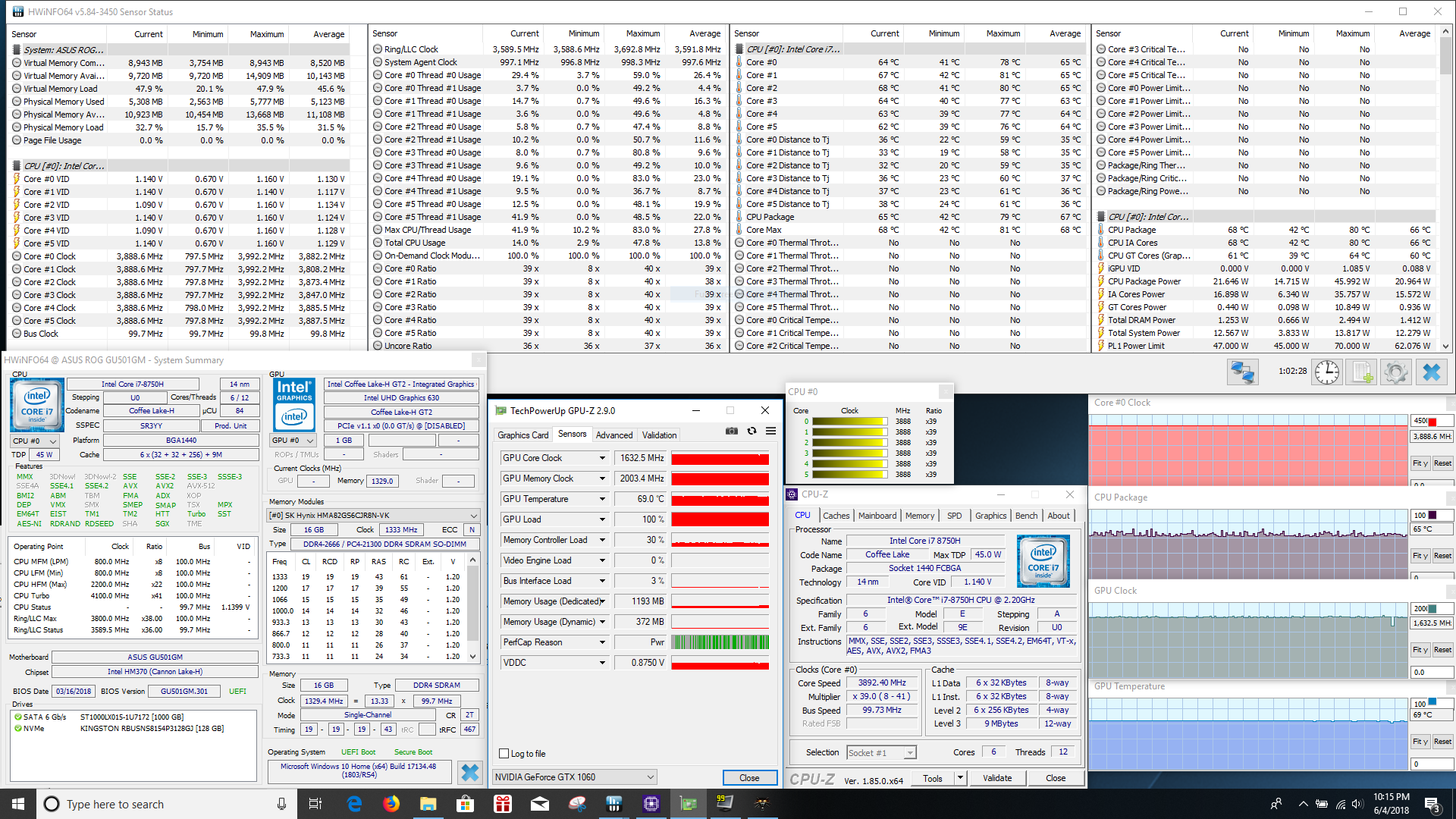Launch Microsoft Edge from the taskbar
The width and height of the screenshot is (1456, 819).
point(354,804)
